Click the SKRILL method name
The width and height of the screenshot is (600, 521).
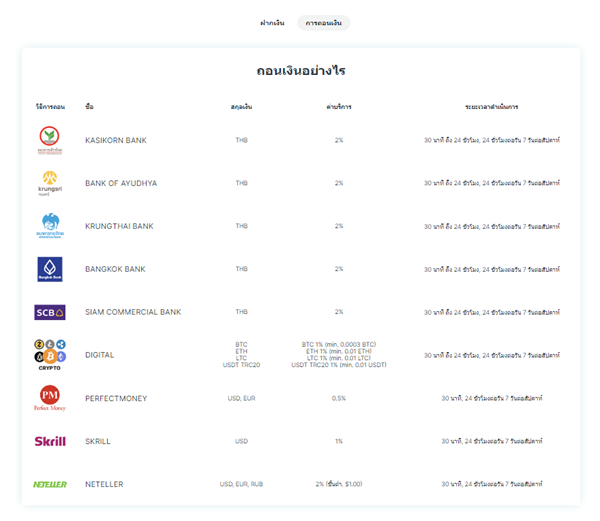100,441
